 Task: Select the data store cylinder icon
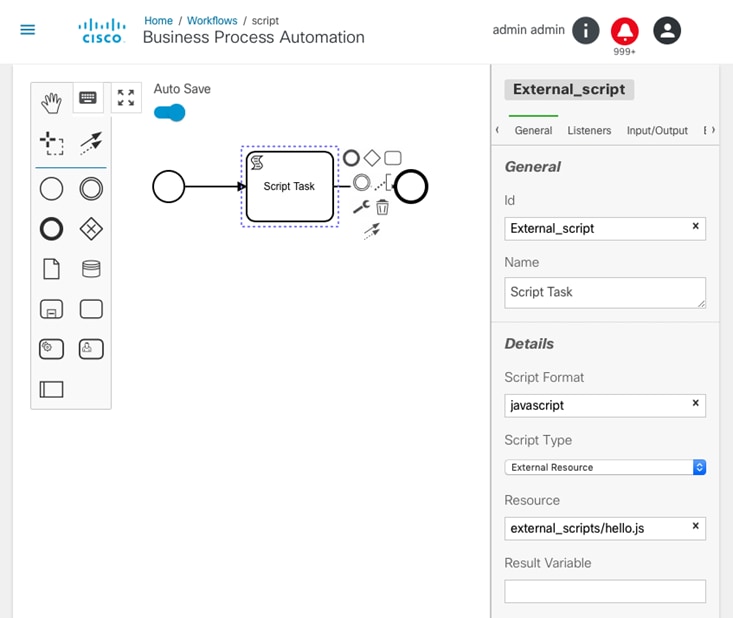click(x=91, y=269)
